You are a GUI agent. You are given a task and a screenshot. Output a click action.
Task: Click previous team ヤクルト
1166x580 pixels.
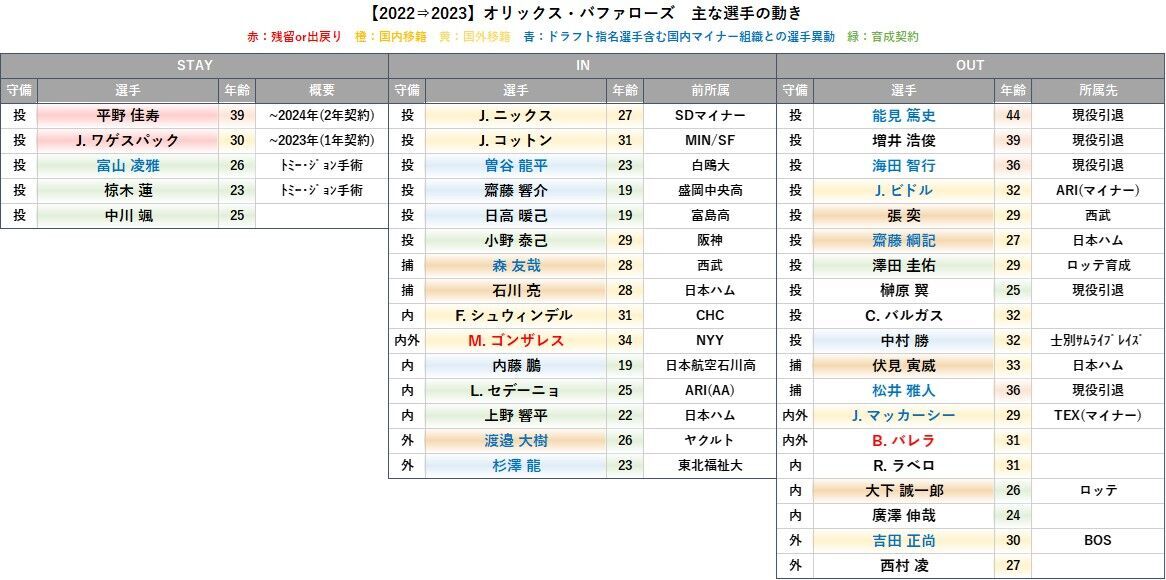(709, 441)
